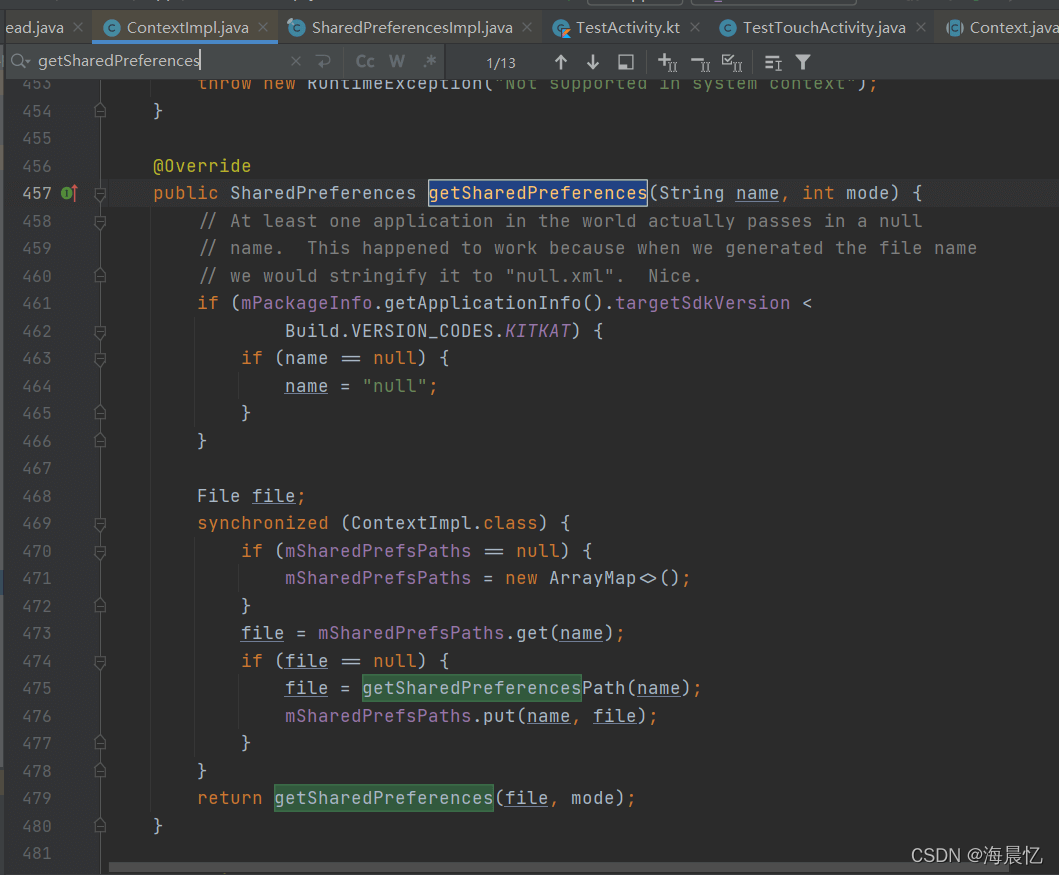Click mPackageInfo on line 461
Screen dimensions: 1059x875
click(307, 303)
